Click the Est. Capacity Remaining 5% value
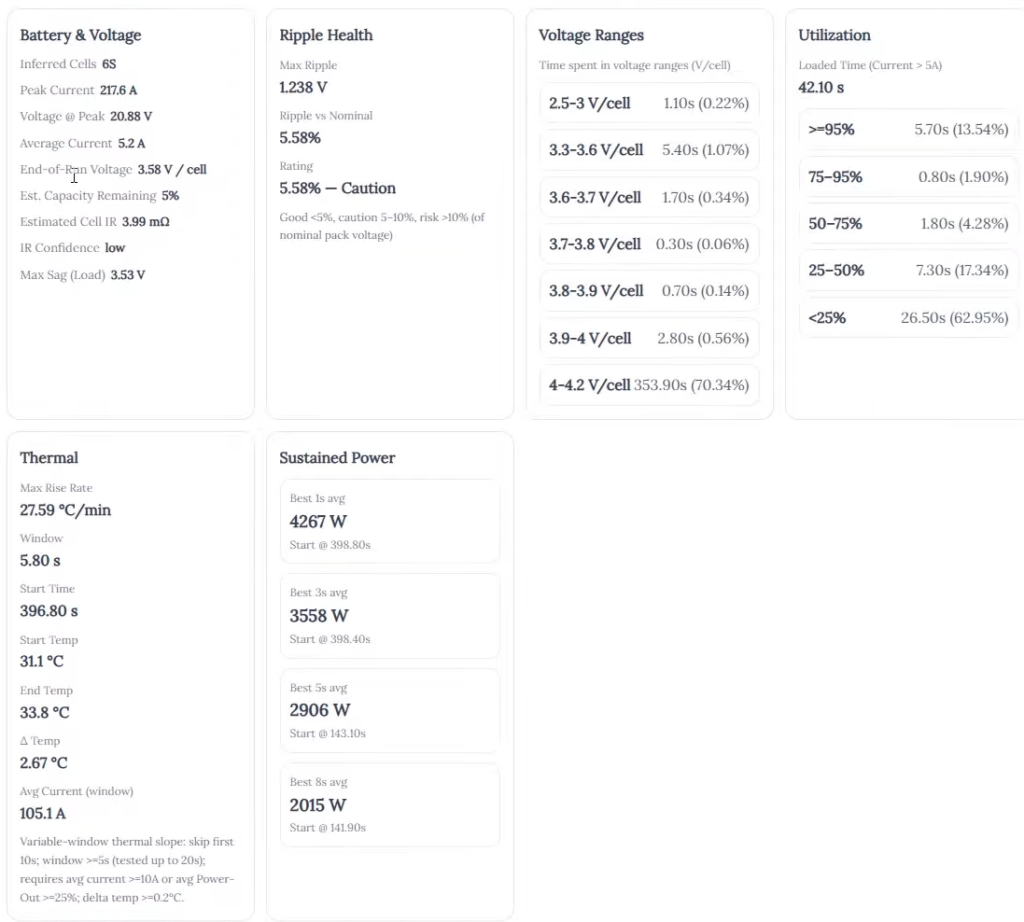Image resolution: width=1024 pixels, height=922 pixels. [x=170, y=195]
